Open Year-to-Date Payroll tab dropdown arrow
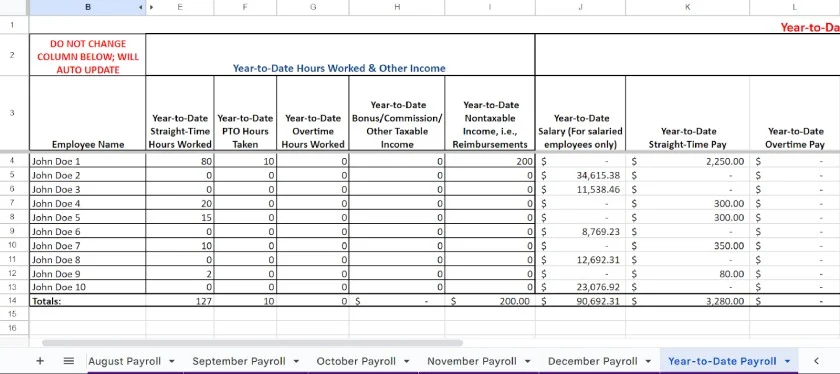The height and width of the screenshot is (374, 840). click(x=788, y=361)
